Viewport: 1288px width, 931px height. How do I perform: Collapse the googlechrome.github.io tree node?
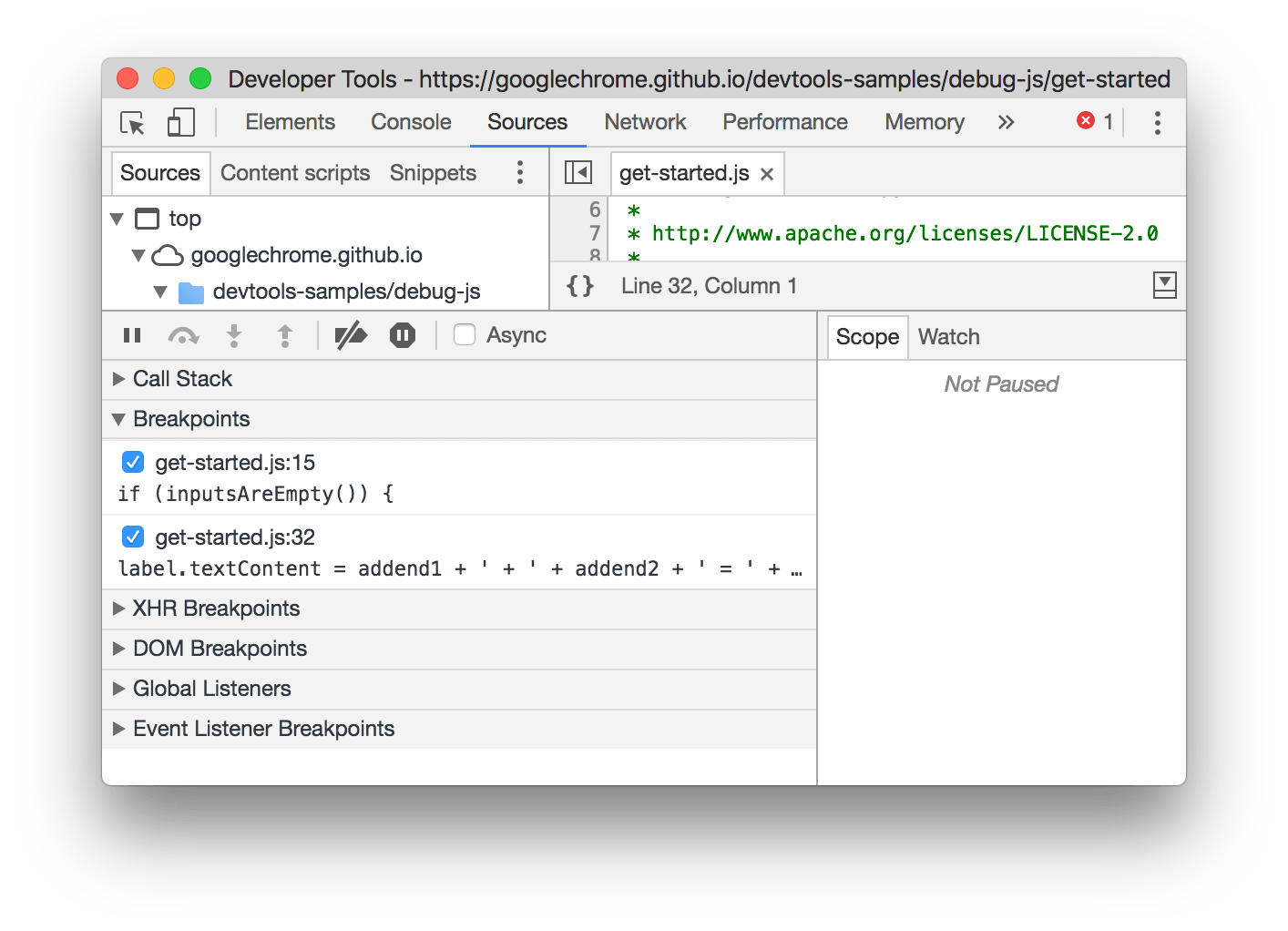(138, 255)
